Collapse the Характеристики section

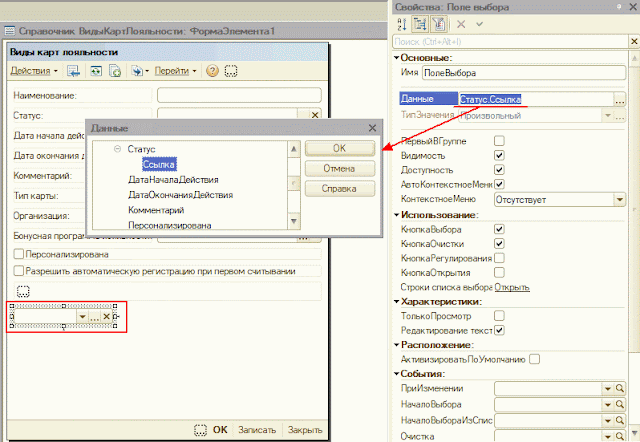click(x=396, y=302)
